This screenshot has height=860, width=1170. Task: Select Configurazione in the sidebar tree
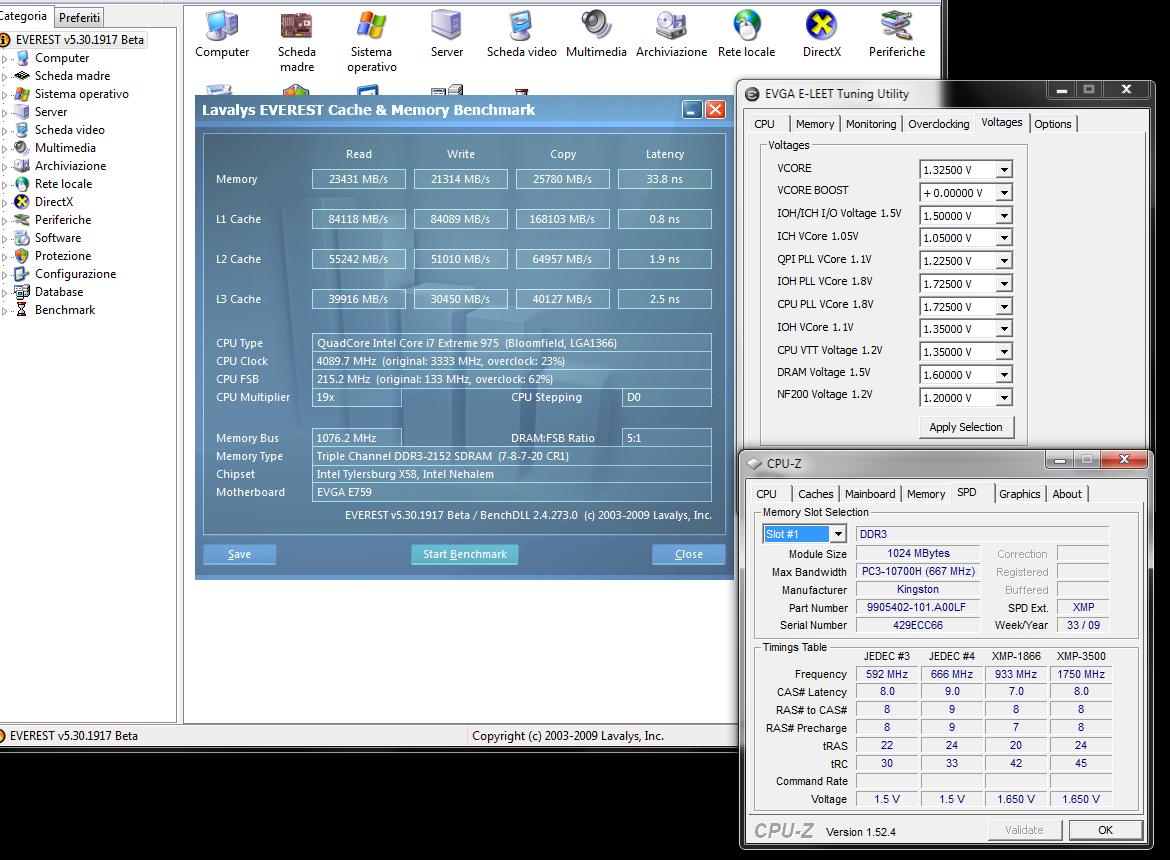point(75,274)
